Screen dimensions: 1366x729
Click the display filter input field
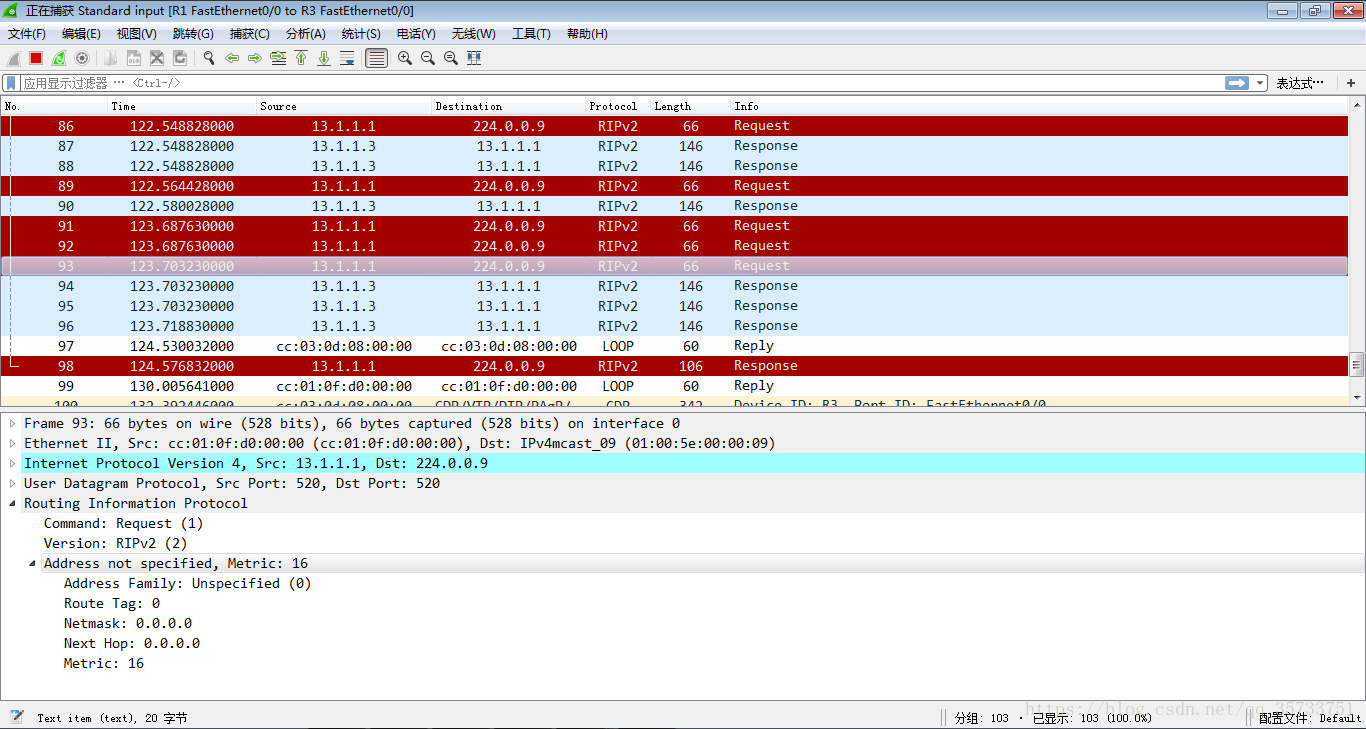pos(620,83)
